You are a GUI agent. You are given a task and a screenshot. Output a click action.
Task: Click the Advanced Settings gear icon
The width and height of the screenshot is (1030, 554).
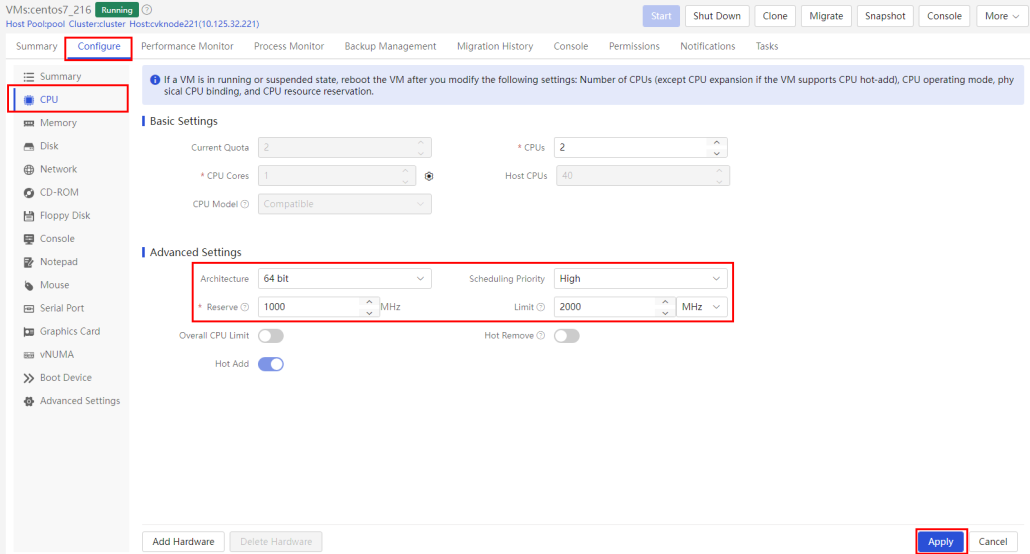pyautogui.click(x=29, y=401)
